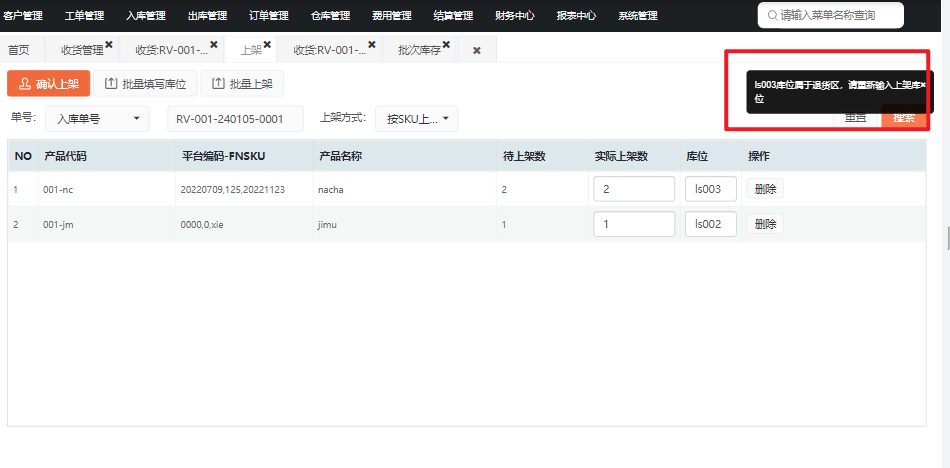
Task: Click the 批量上架 button
Action: coord(242,84)
